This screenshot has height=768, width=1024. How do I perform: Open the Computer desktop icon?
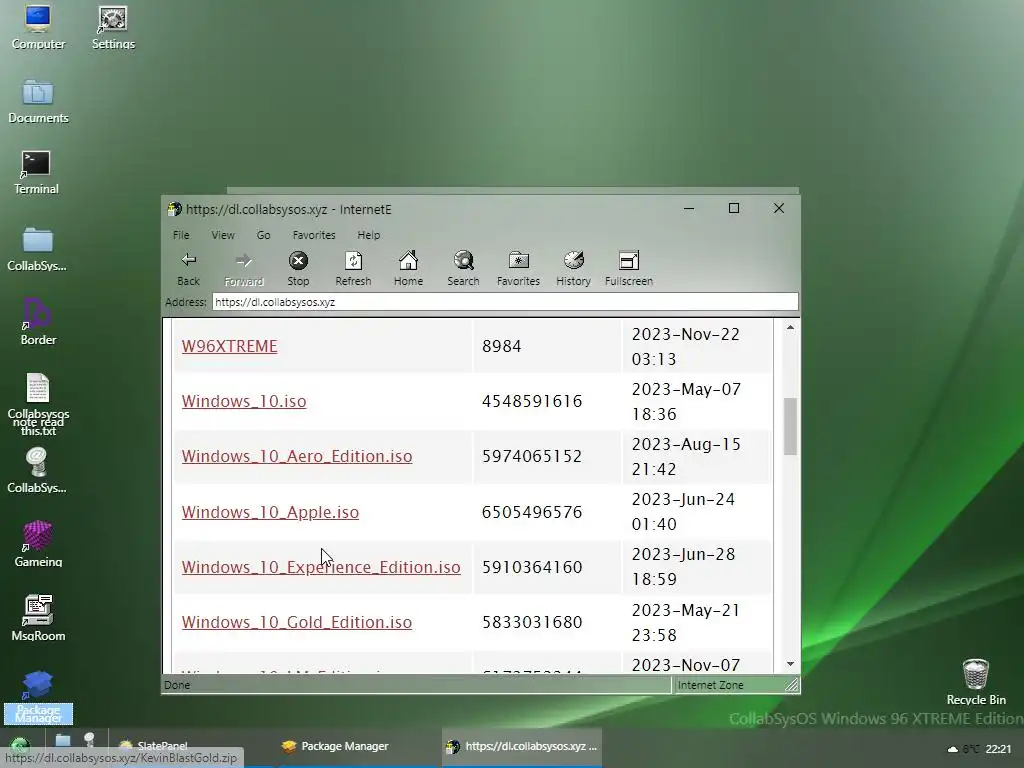(38, 27)
